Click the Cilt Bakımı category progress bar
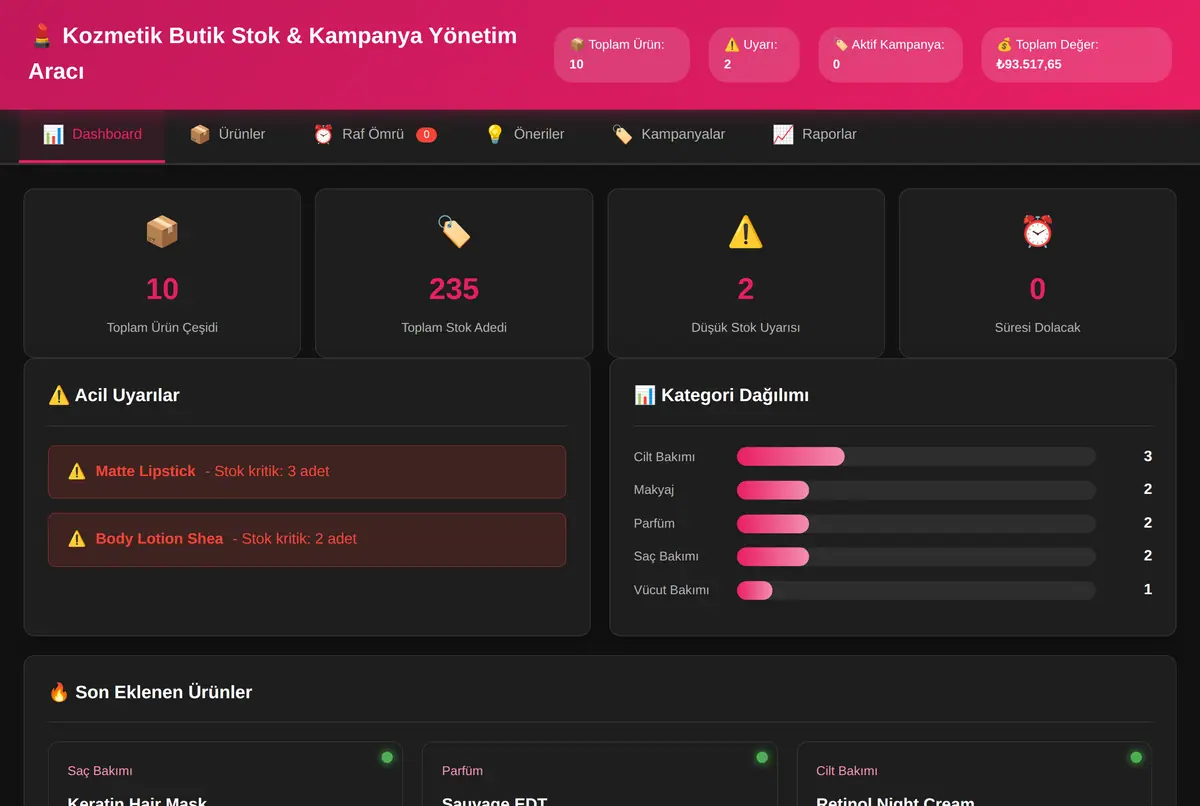1200x806 pixels. click(916, 457)
